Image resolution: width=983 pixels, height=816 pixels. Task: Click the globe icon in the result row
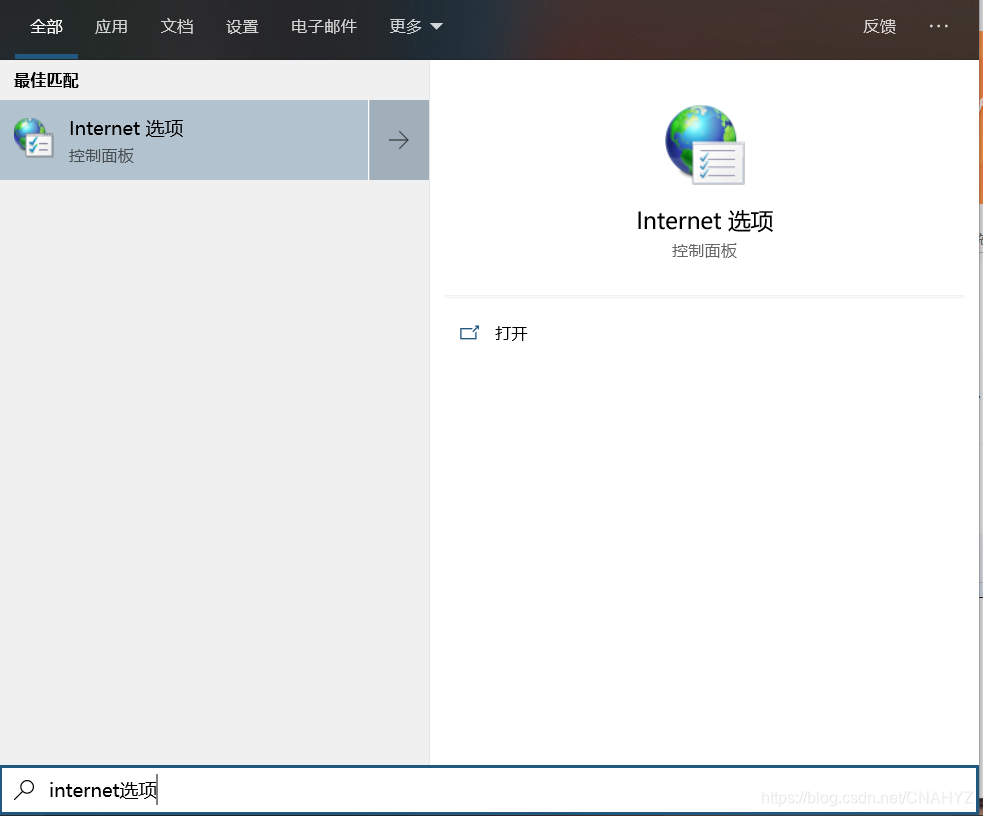(33, 139)
